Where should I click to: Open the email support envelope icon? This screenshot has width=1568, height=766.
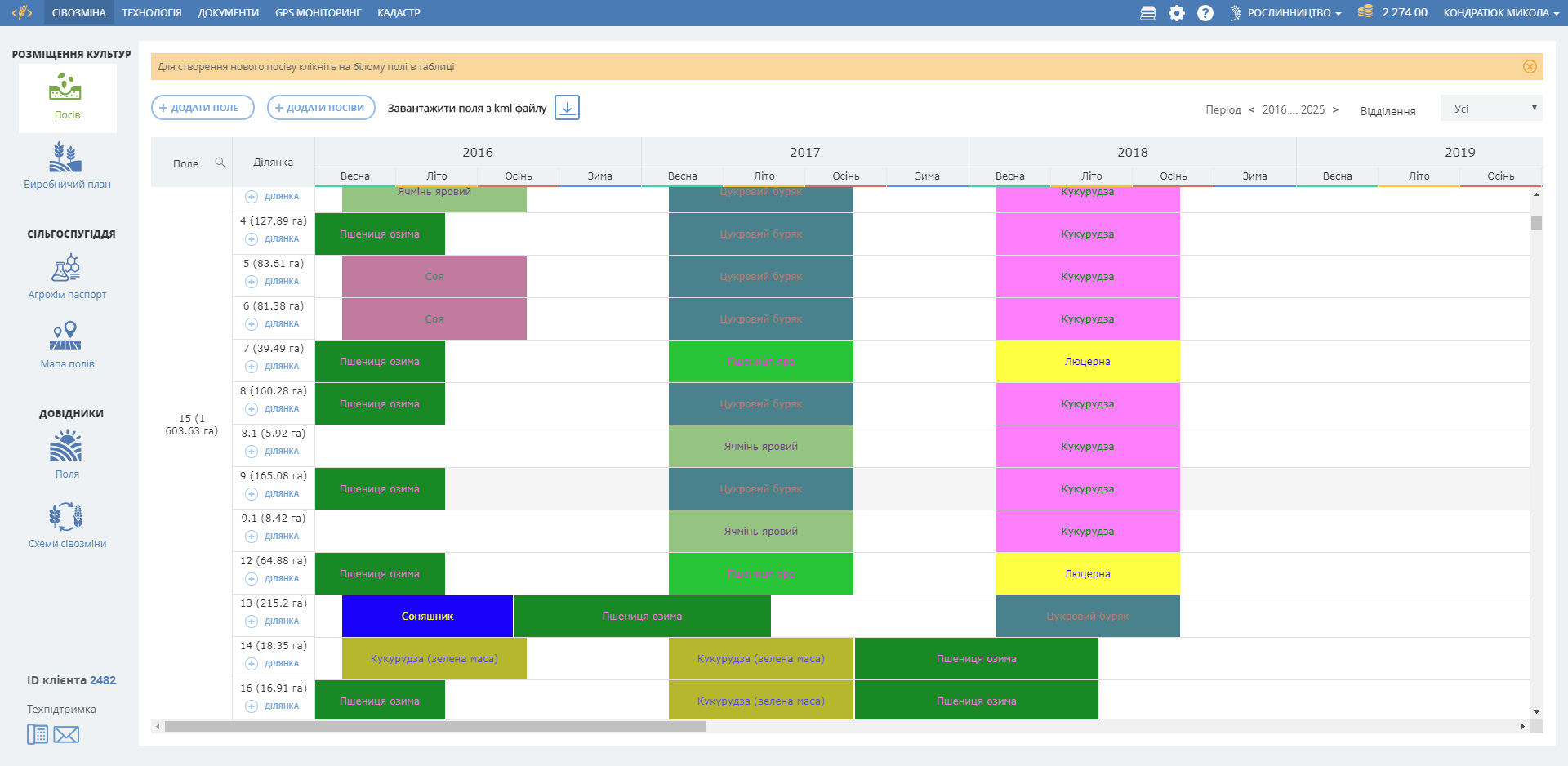pyautogui.click(x=66, y=735)
